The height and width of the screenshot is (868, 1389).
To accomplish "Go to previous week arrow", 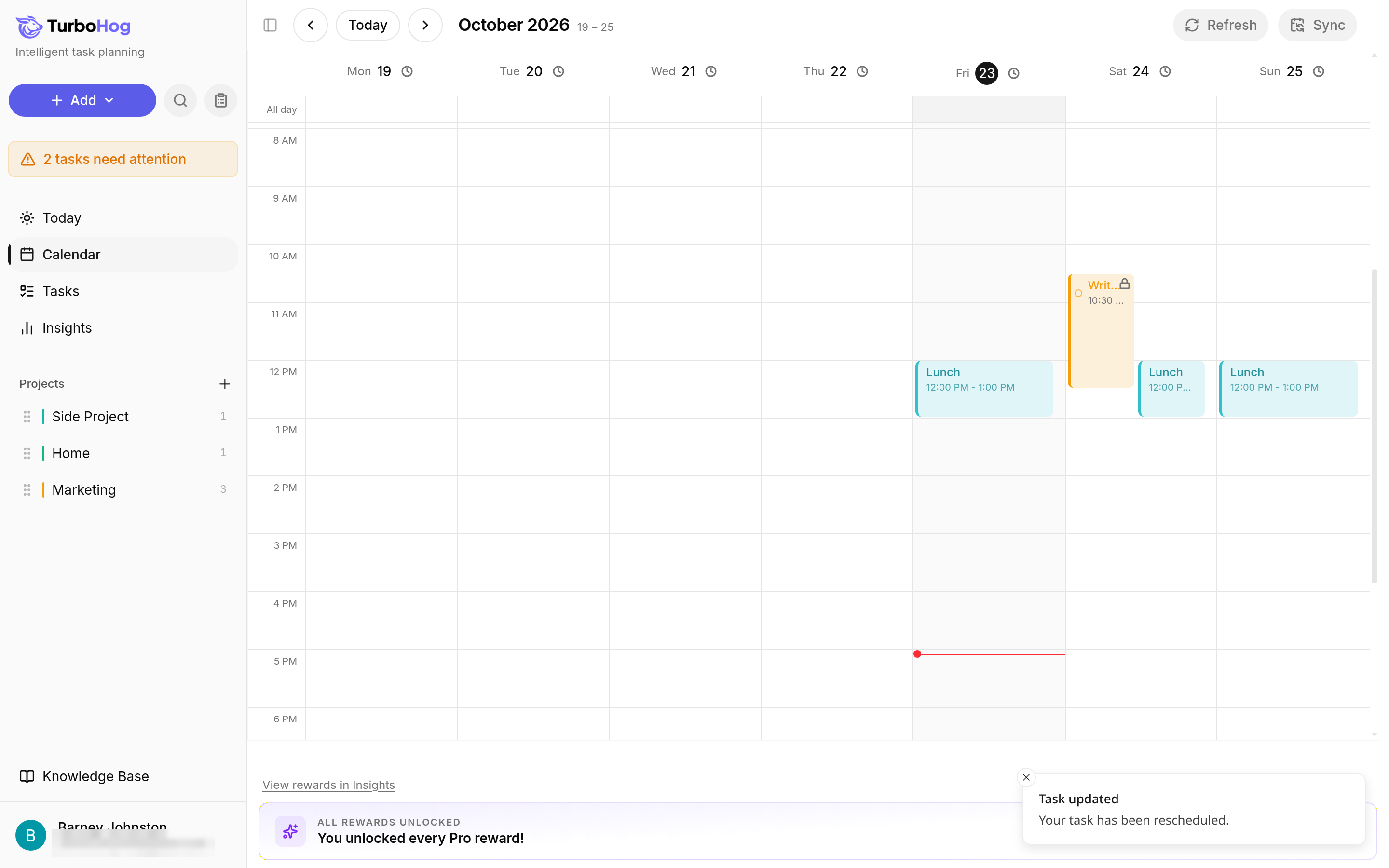I will (x=311, y=25).
